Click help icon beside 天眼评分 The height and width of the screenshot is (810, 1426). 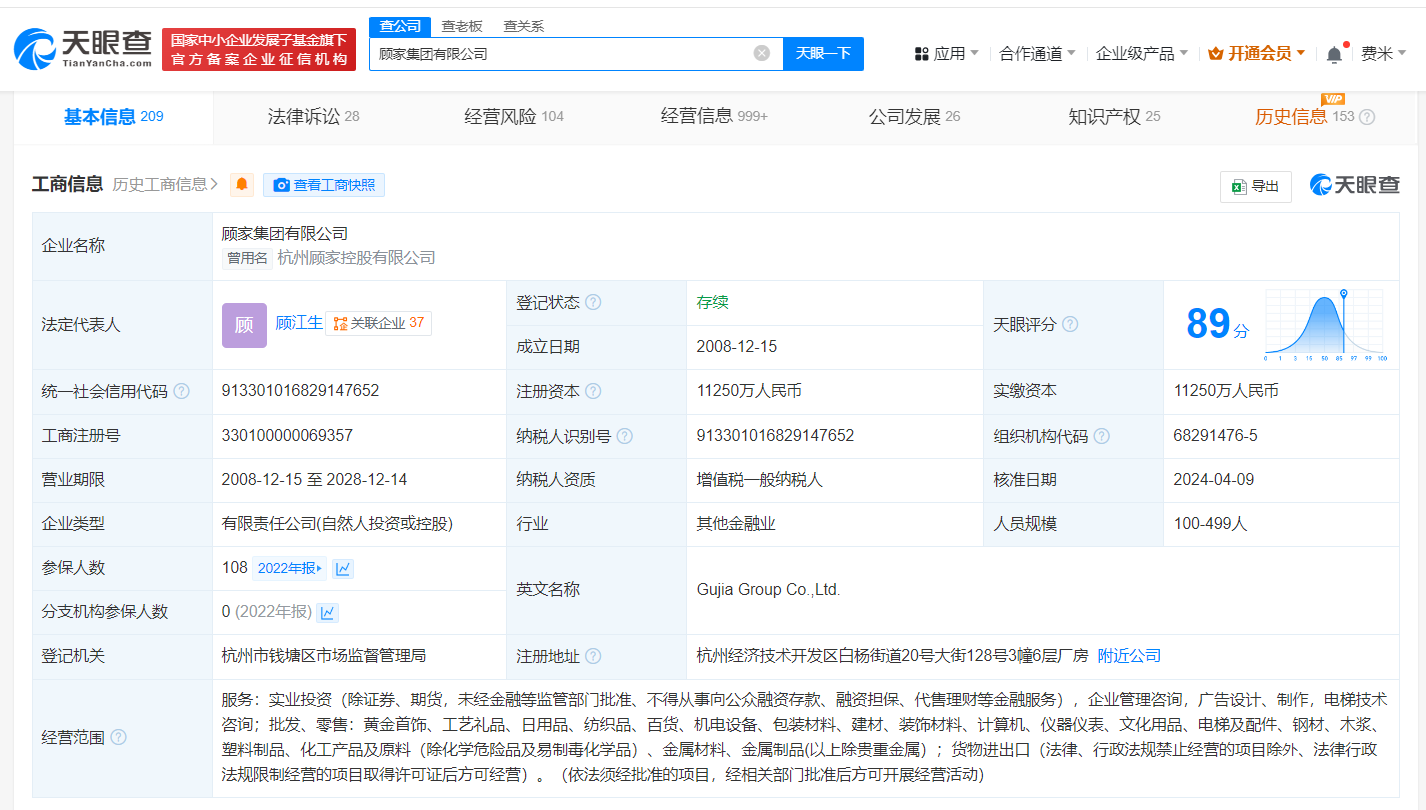tap(1070, 325)
